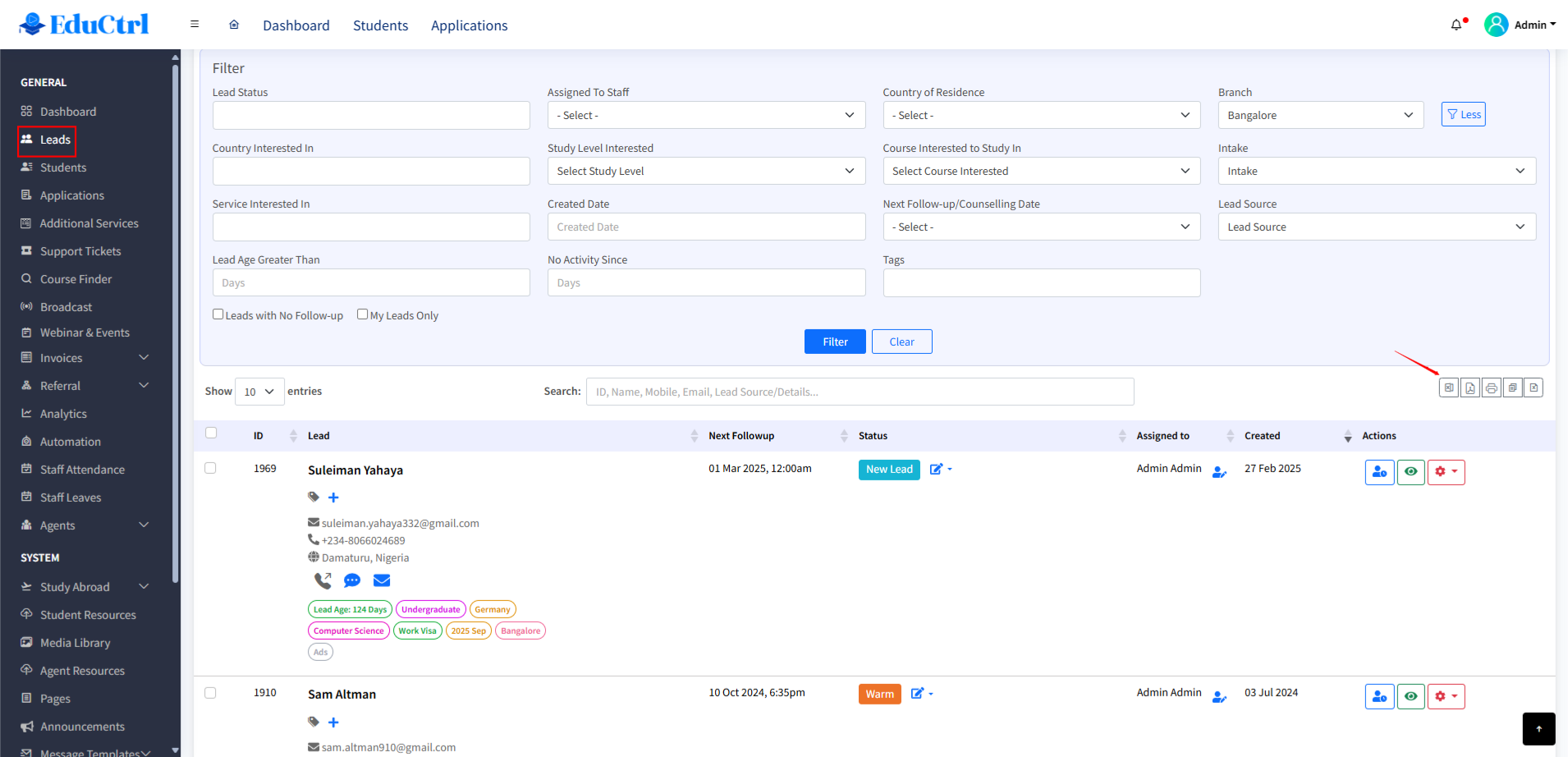
Task: Expand the Select Study Level dropdown
Action: (705, 171)
